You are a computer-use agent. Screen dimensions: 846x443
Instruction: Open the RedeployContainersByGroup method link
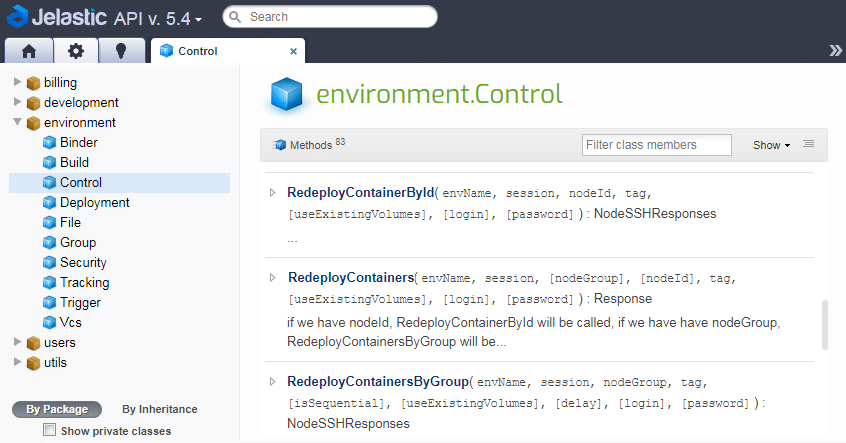(378, 381)
